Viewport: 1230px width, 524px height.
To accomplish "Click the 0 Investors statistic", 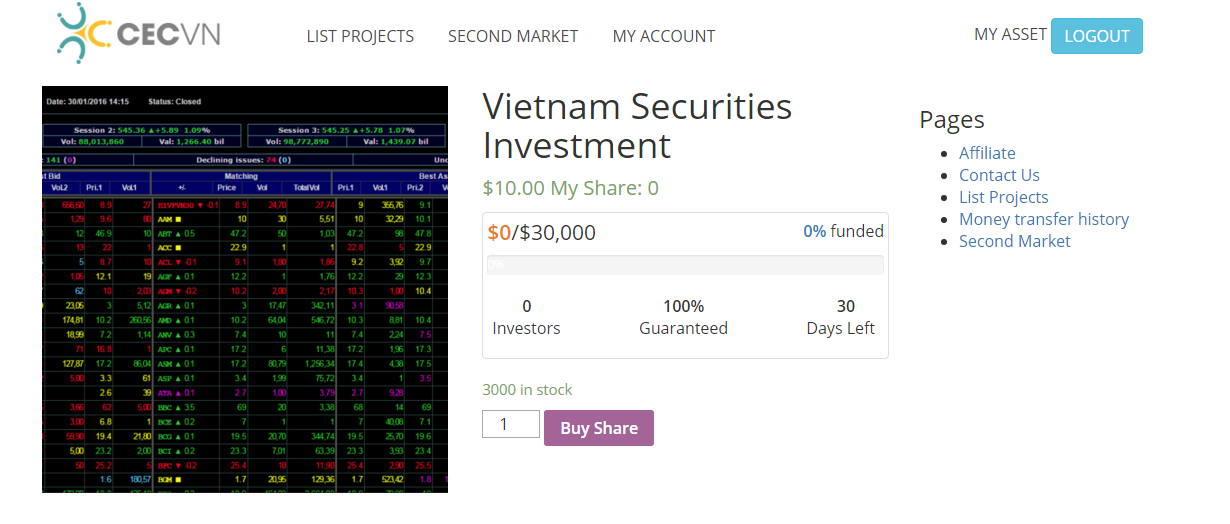I will tap(526, 317).
